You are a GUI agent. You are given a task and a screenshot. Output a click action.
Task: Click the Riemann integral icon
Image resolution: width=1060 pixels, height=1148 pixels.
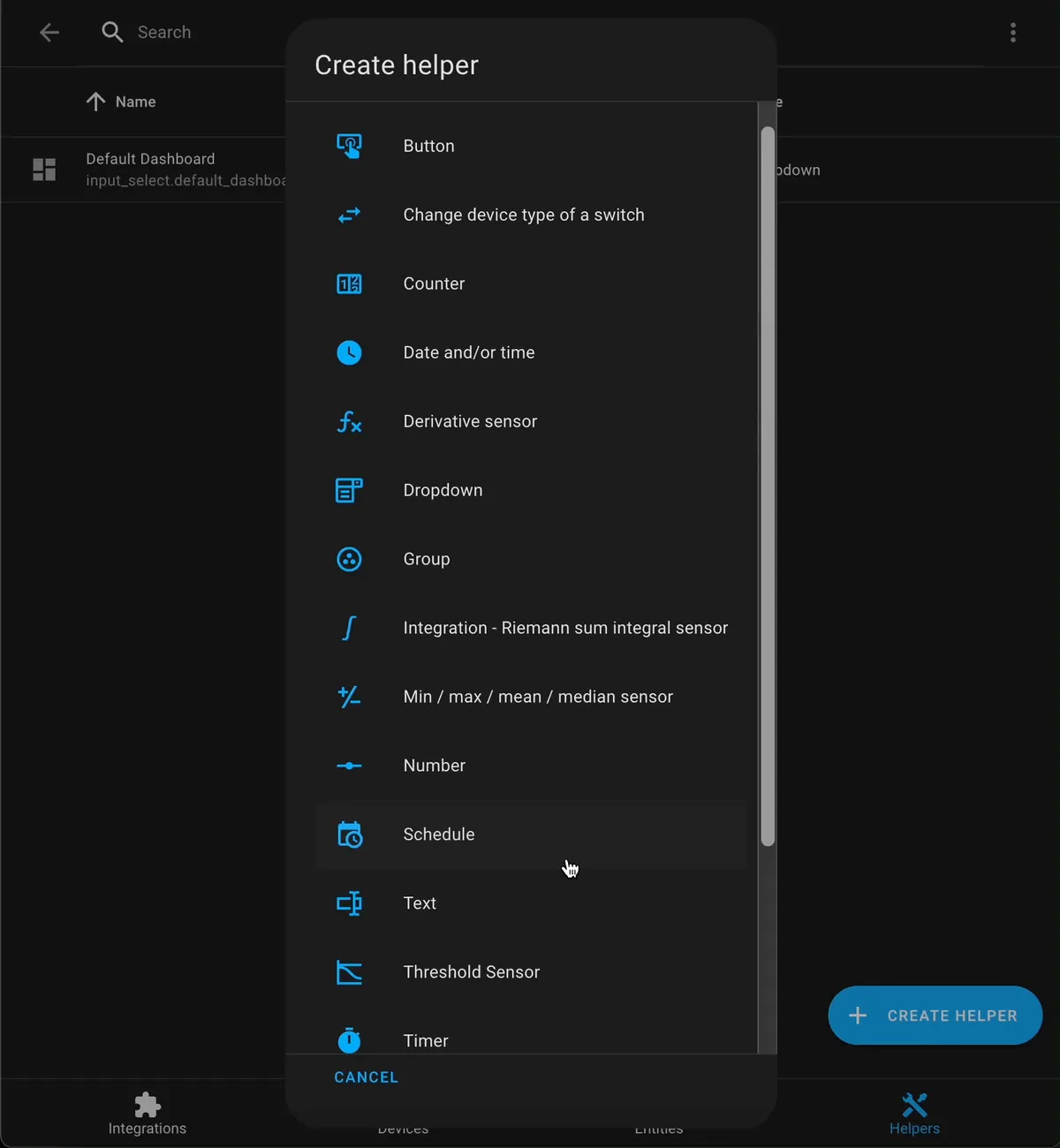coord(349,628)
